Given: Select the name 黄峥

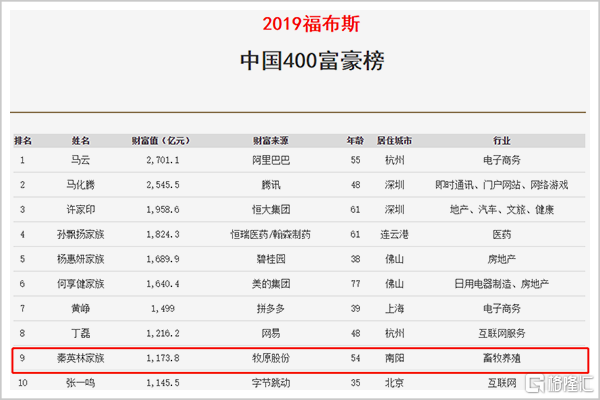Looking at the screenshot, I should click(81, 309).
